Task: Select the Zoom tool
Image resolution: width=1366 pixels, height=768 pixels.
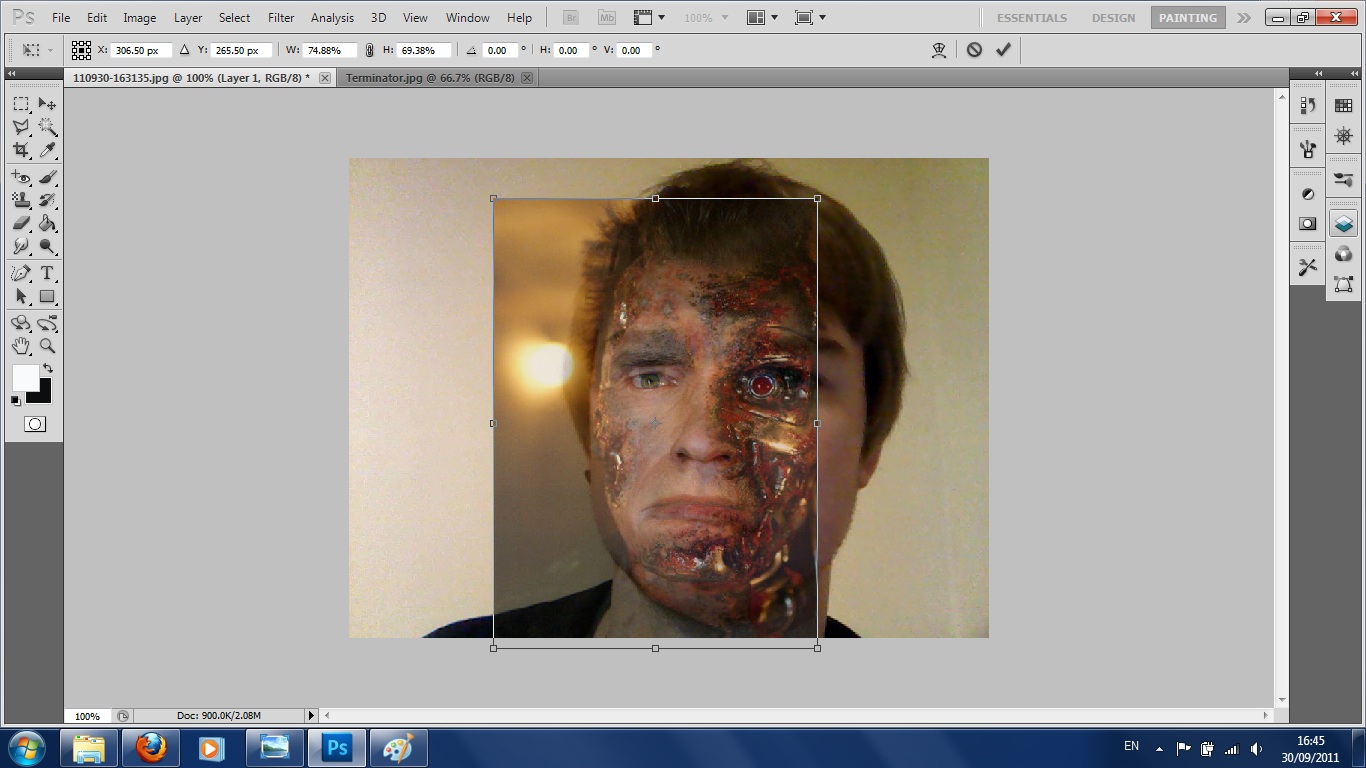Action: [47, 346]
